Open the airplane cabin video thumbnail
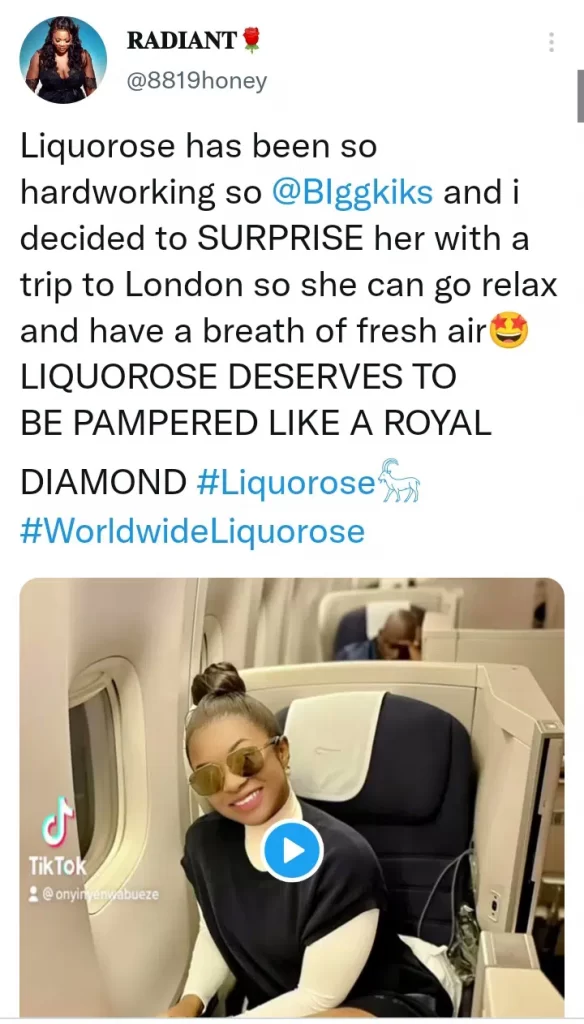This screenshot has height=1024, width=584. click(x=292, y=797)
